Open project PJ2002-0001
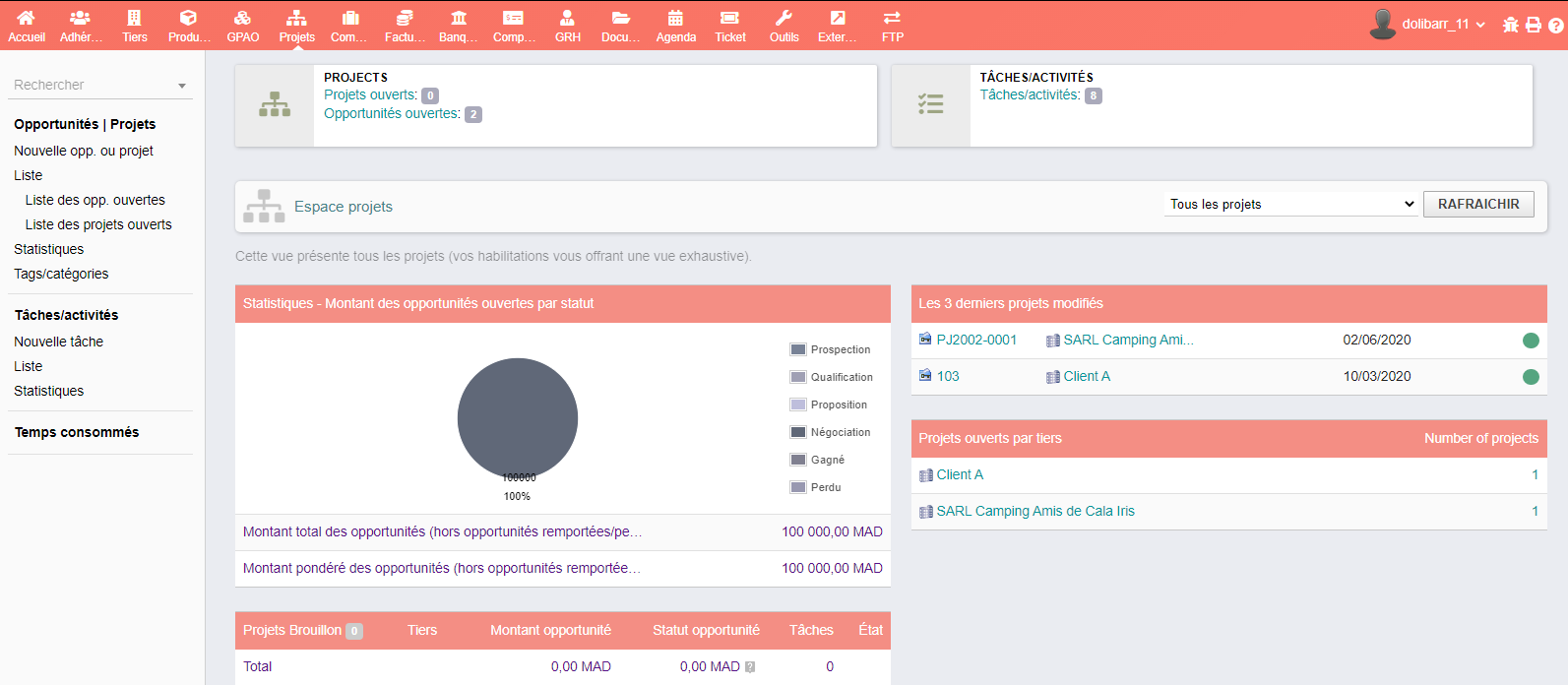 tap(976, 340)
